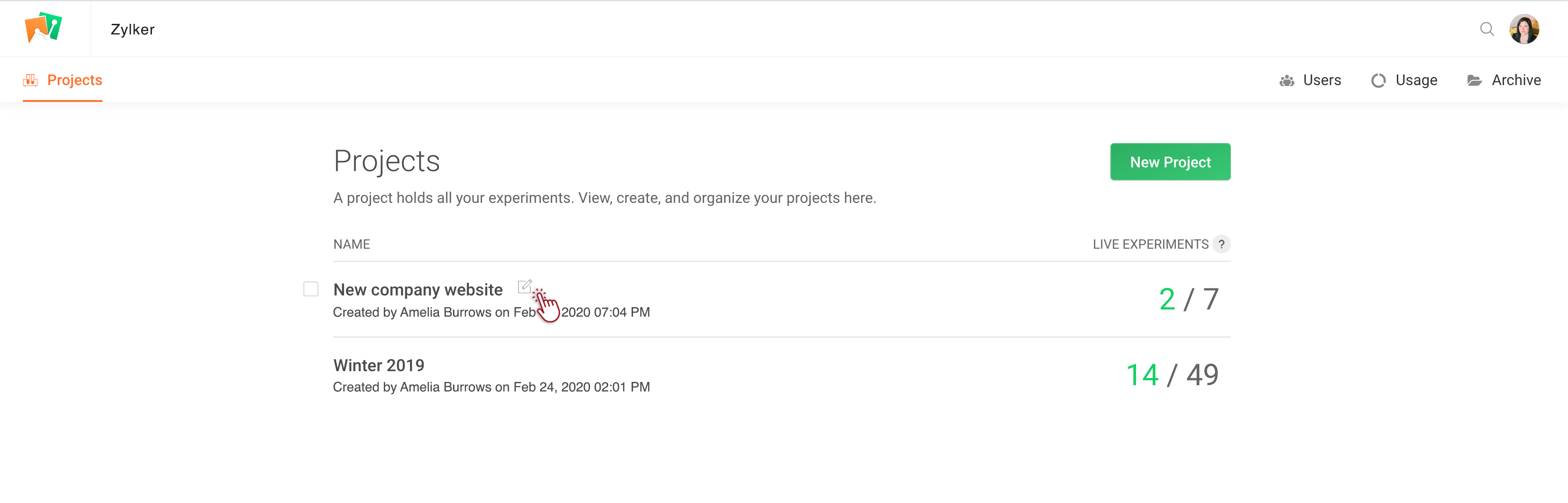Viewport: 1568px width, 503px height.
Task: Click the PageSense logo icon
Action: 43,28
